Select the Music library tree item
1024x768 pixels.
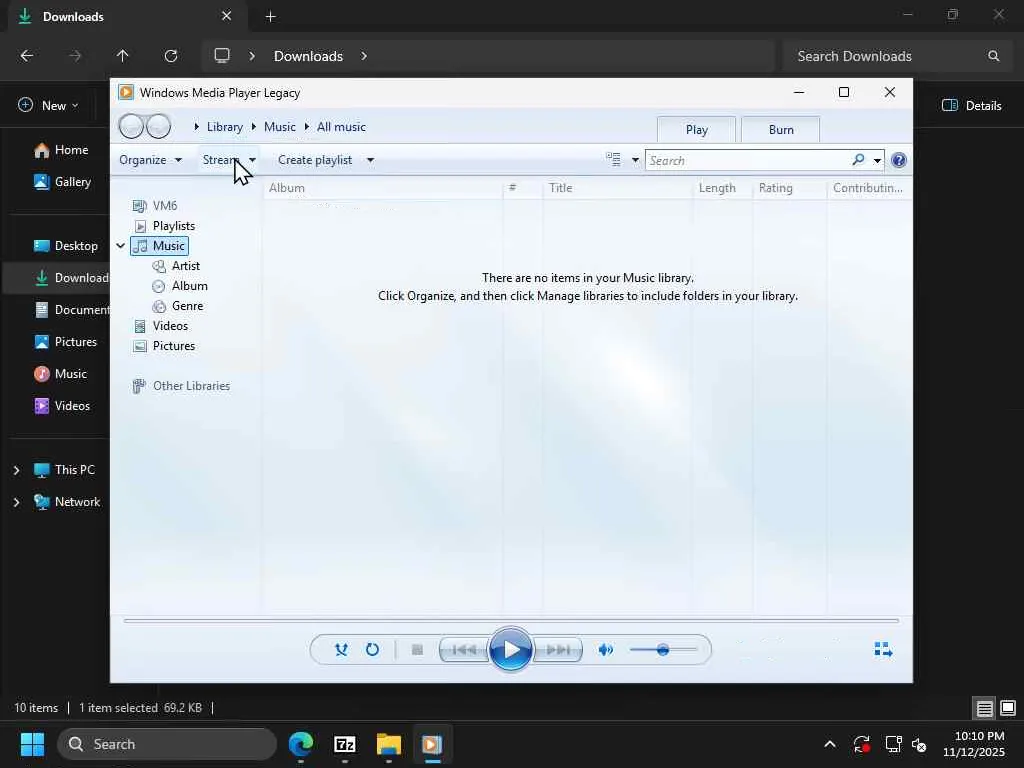pos(161,246)
